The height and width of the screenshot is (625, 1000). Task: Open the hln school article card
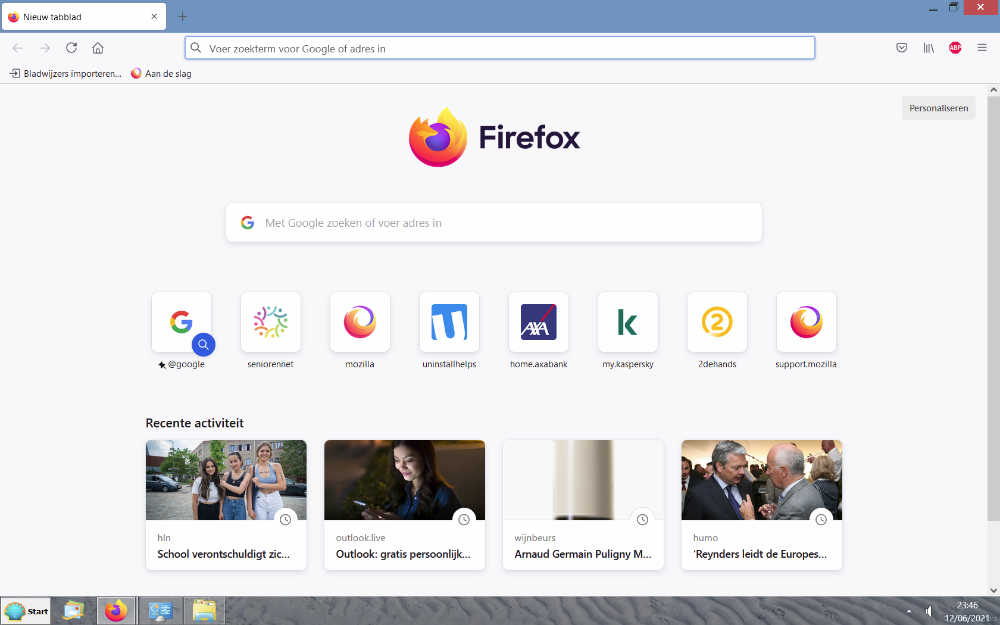(x=226, y=504)
